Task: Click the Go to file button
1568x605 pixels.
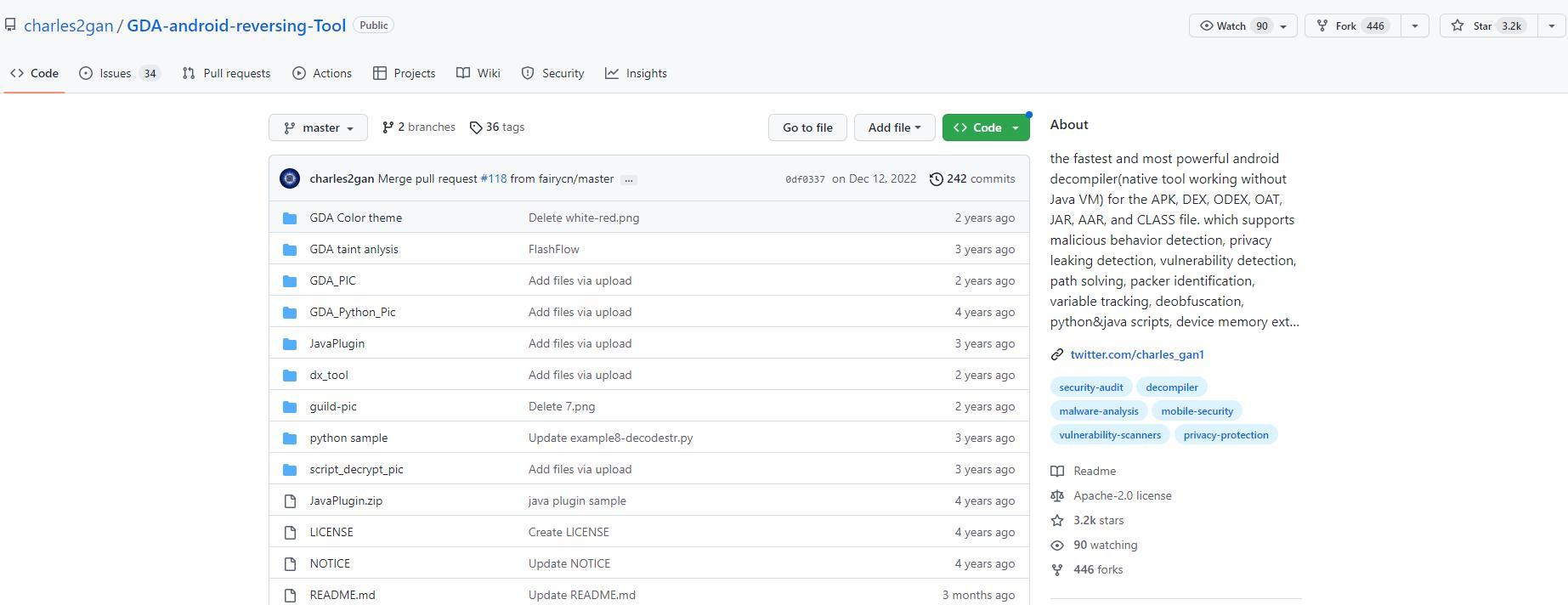Action: point(807,127)
